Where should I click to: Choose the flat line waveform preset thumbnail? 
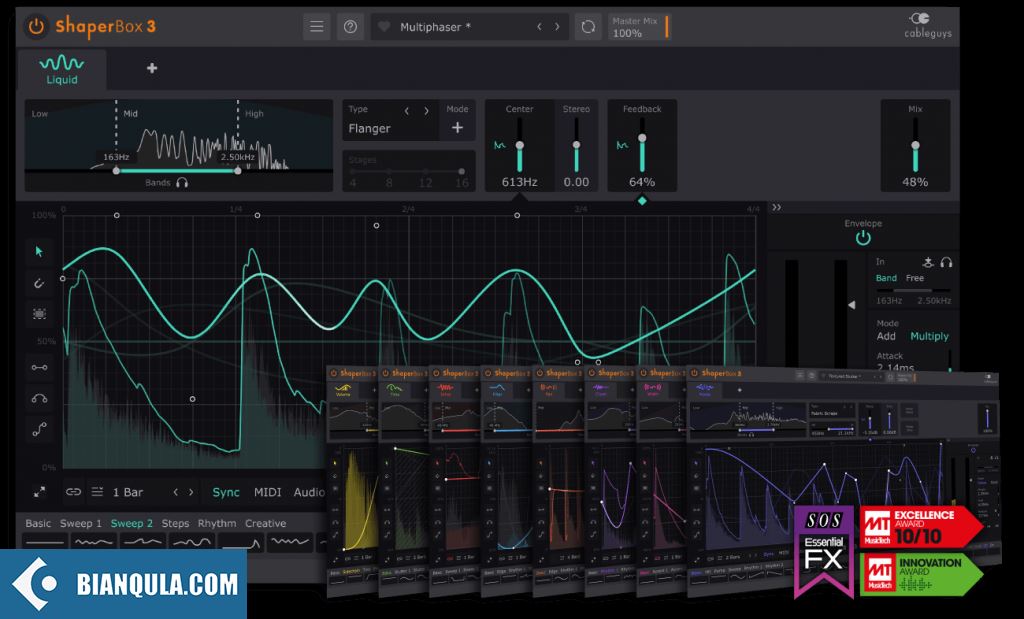[45, 541]
